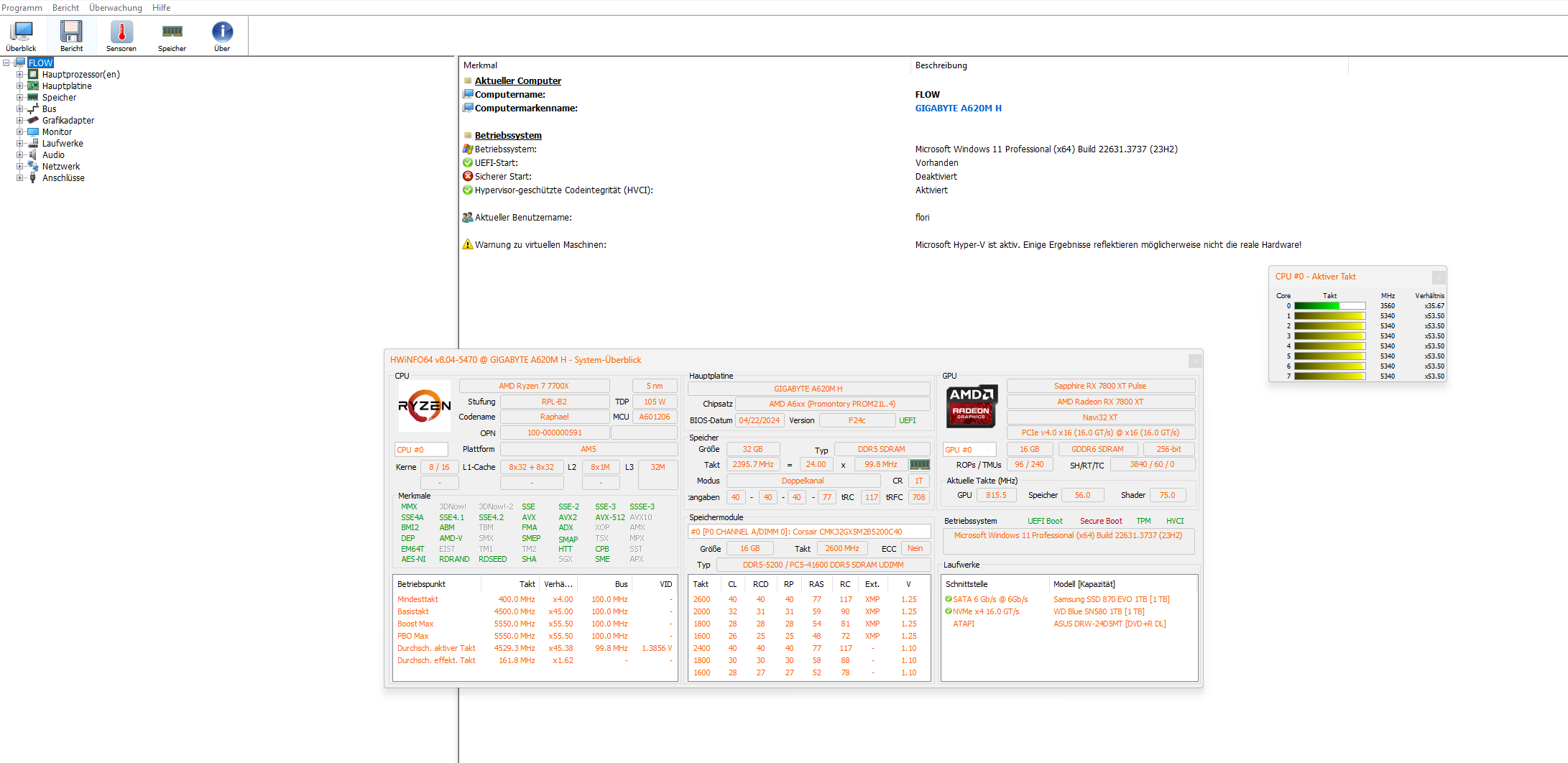Screen dimensions: 1568x763
Task: Open Sensoren thermometer icon
Action: click(121, 32)
